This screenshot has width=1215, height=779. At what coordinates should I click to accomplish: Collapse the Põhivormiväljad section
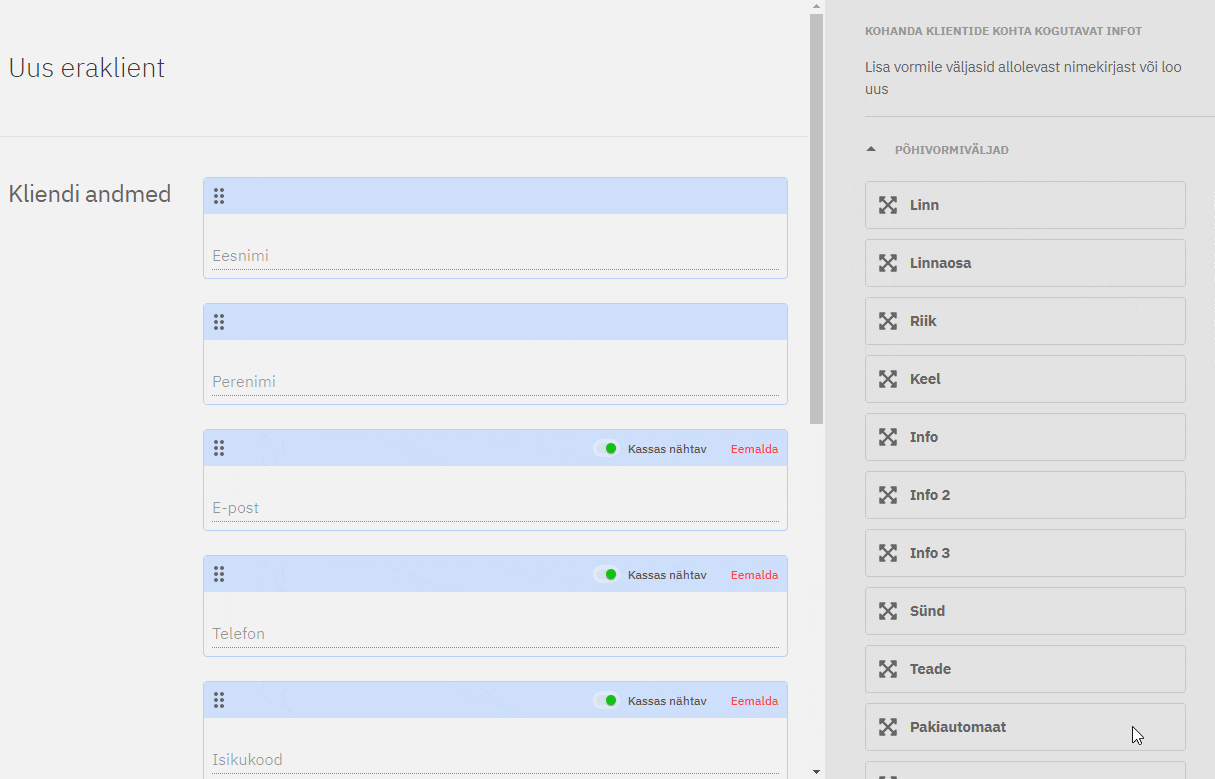(x=871, y=150)
